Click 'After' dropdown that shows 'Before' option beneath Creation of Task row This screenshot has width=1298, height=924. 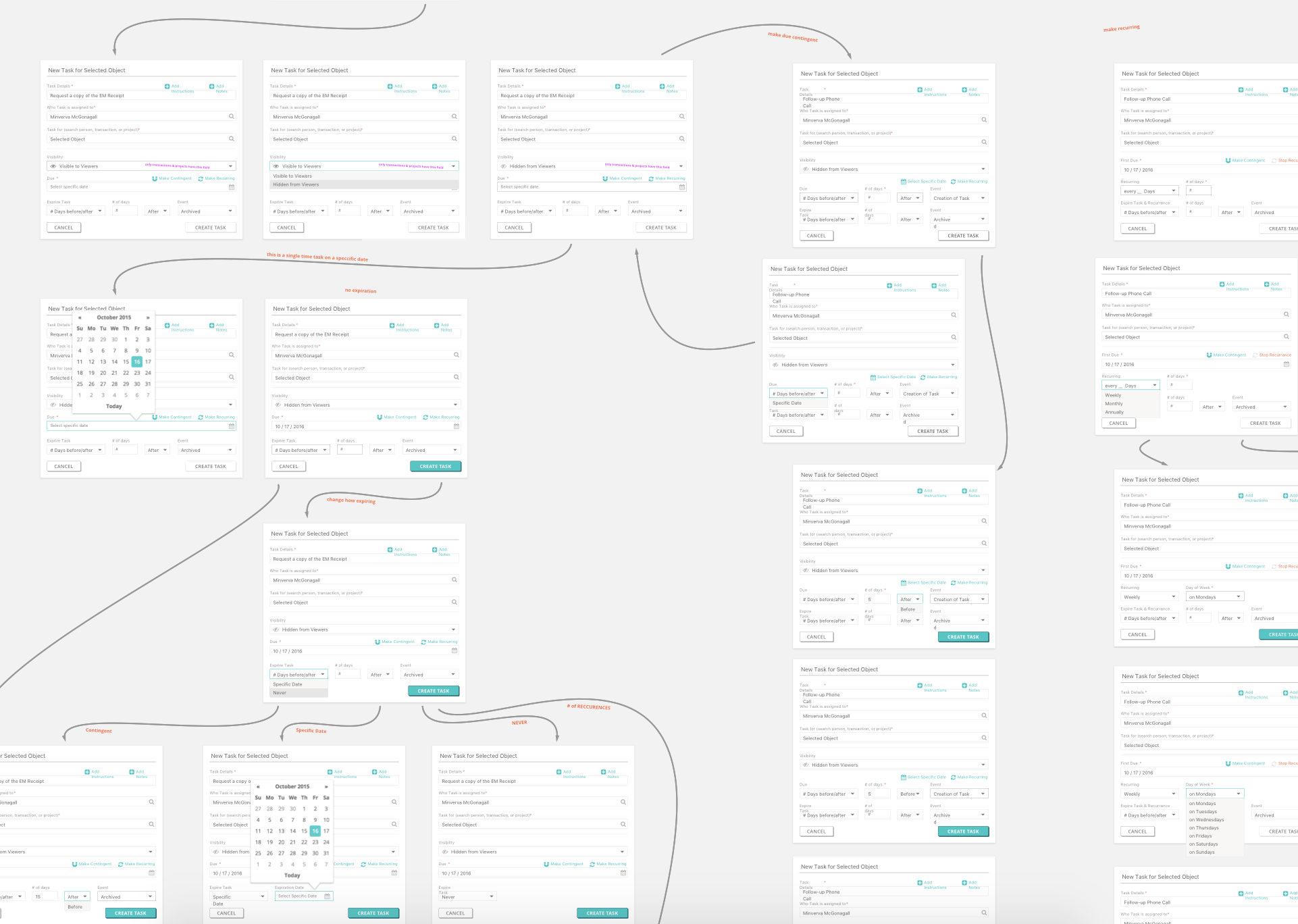[910, 600]
